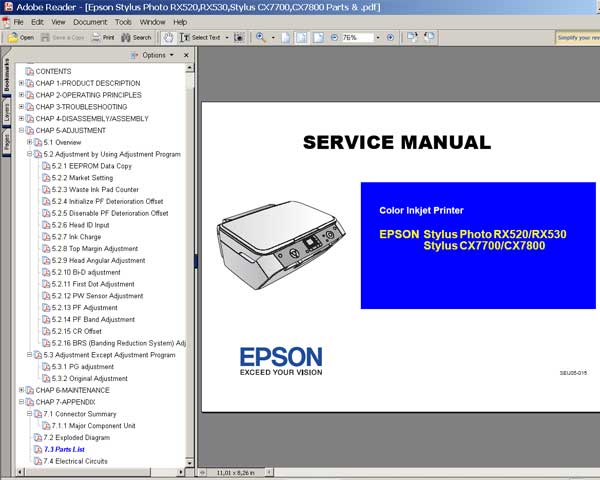
Task: Select the Zoom In magnifier tool
Action: 261,38
